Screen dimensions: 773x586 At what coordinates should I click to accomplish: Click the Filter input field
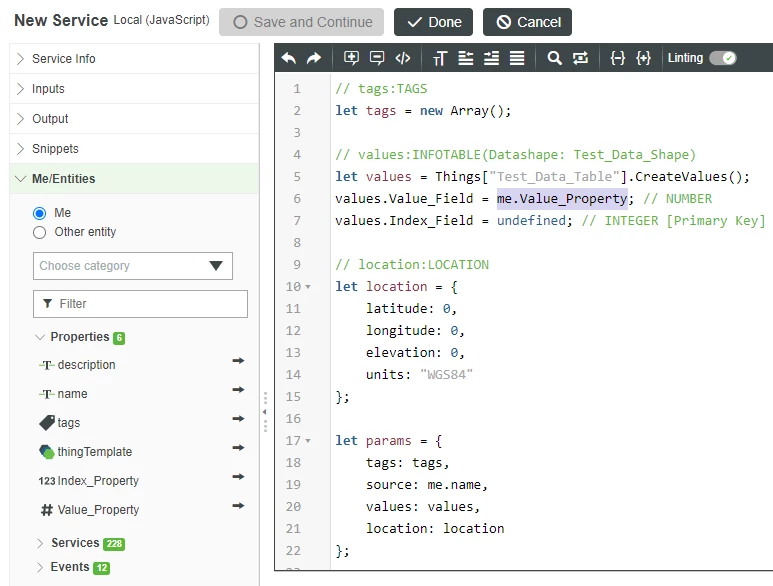[x=141, y=304]
